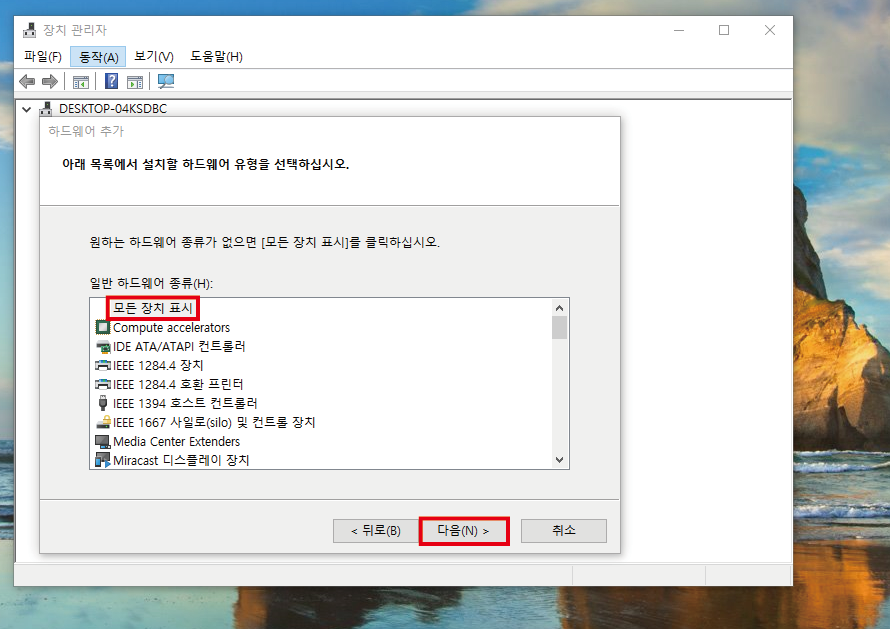Select IEEE 1284.4 호환 프린터 list entry
The image size is (890, 629).
(x=178, y=384)
